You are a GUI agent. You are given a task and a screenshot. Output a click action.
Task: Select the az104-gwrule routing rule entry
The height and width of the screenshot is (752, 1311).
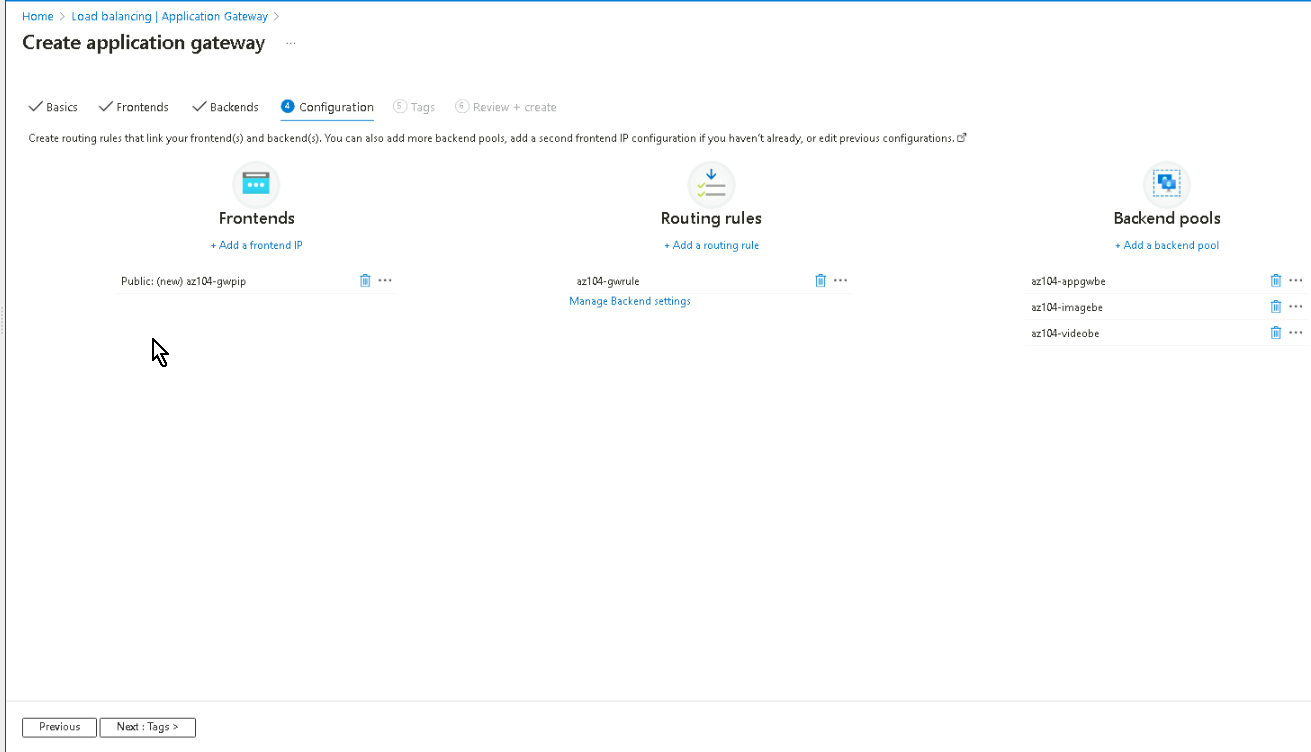coord(608,281)
